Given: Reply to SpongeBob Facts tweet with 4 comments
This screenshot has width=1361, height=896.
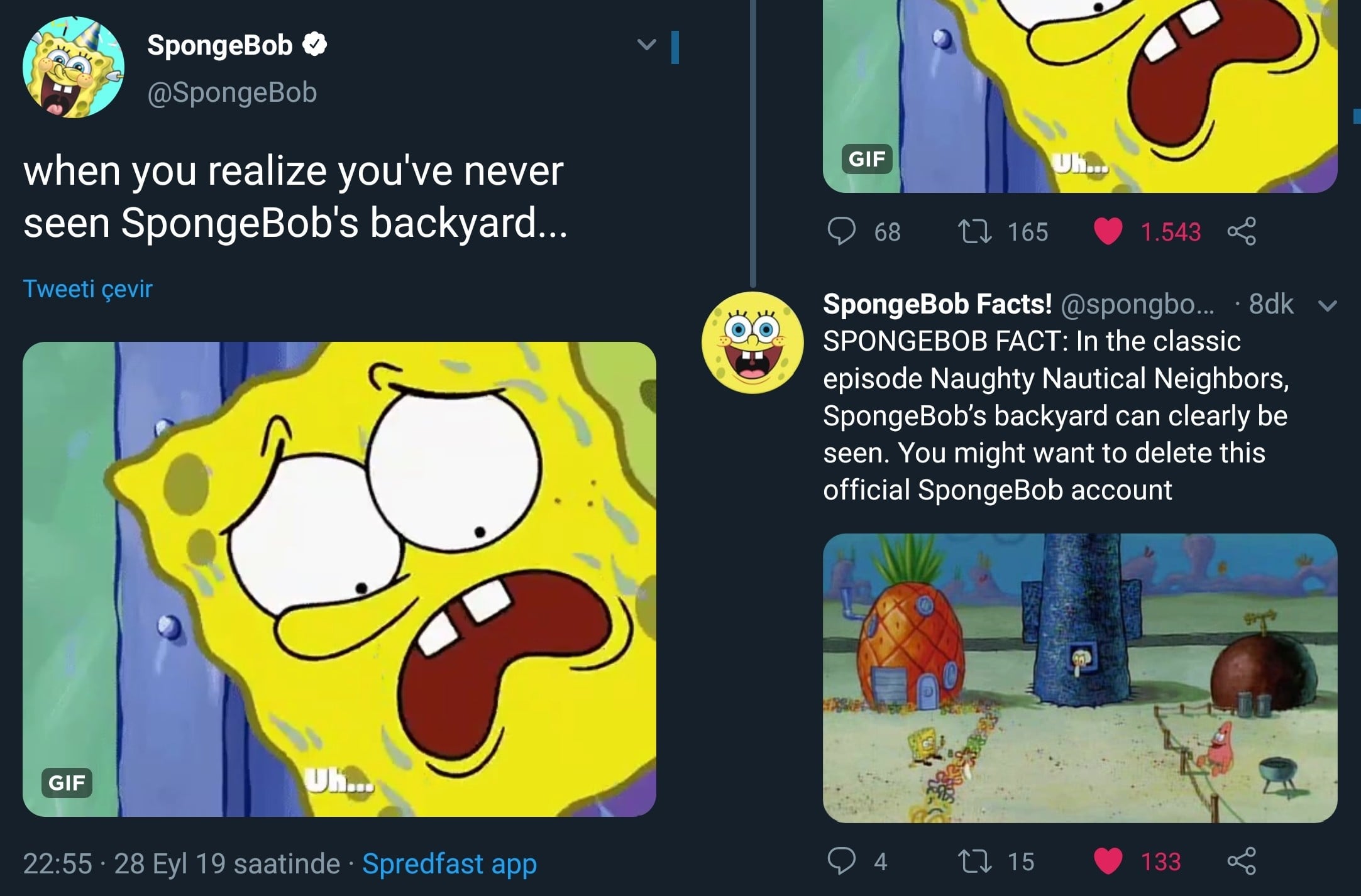Looking at the screenshot, I should coord(841,861).
